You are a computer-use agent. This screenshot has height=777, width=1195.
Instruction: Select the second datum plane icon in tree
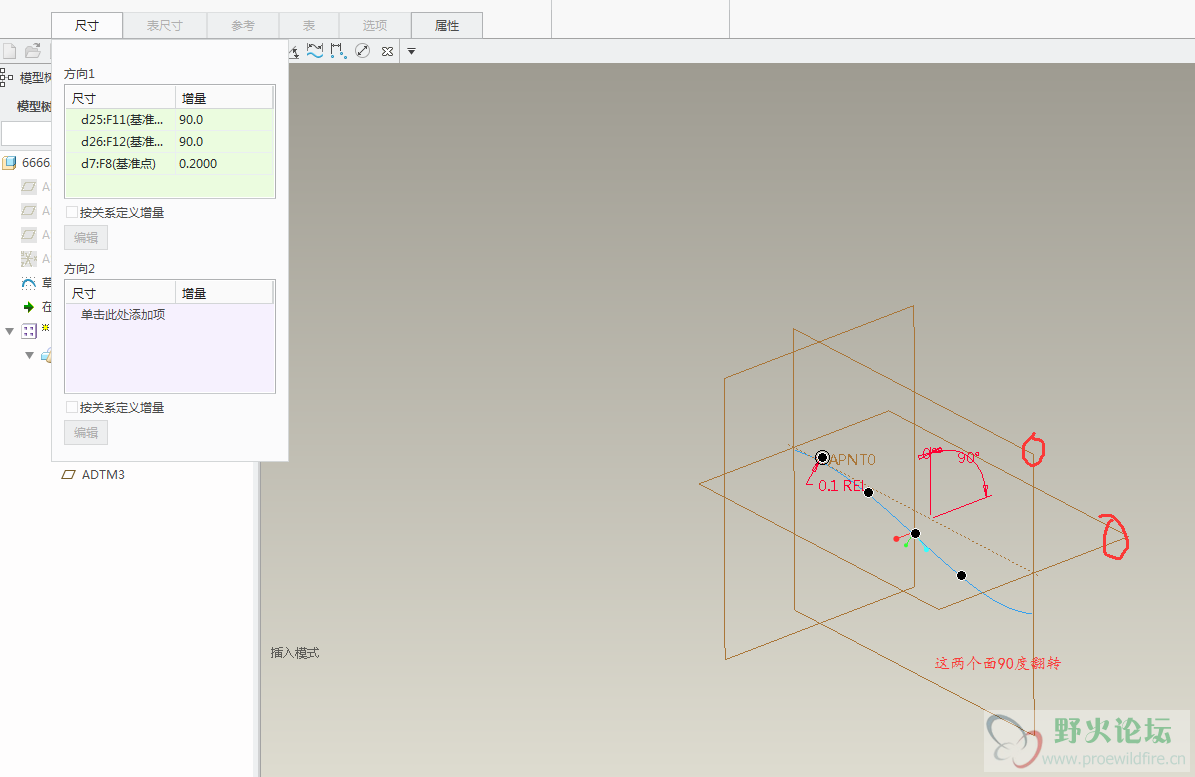29,210
